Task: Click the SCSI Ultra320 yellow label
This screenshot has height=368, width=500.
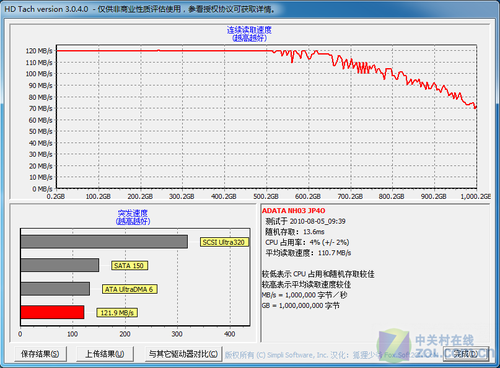Action: [224, 242]
